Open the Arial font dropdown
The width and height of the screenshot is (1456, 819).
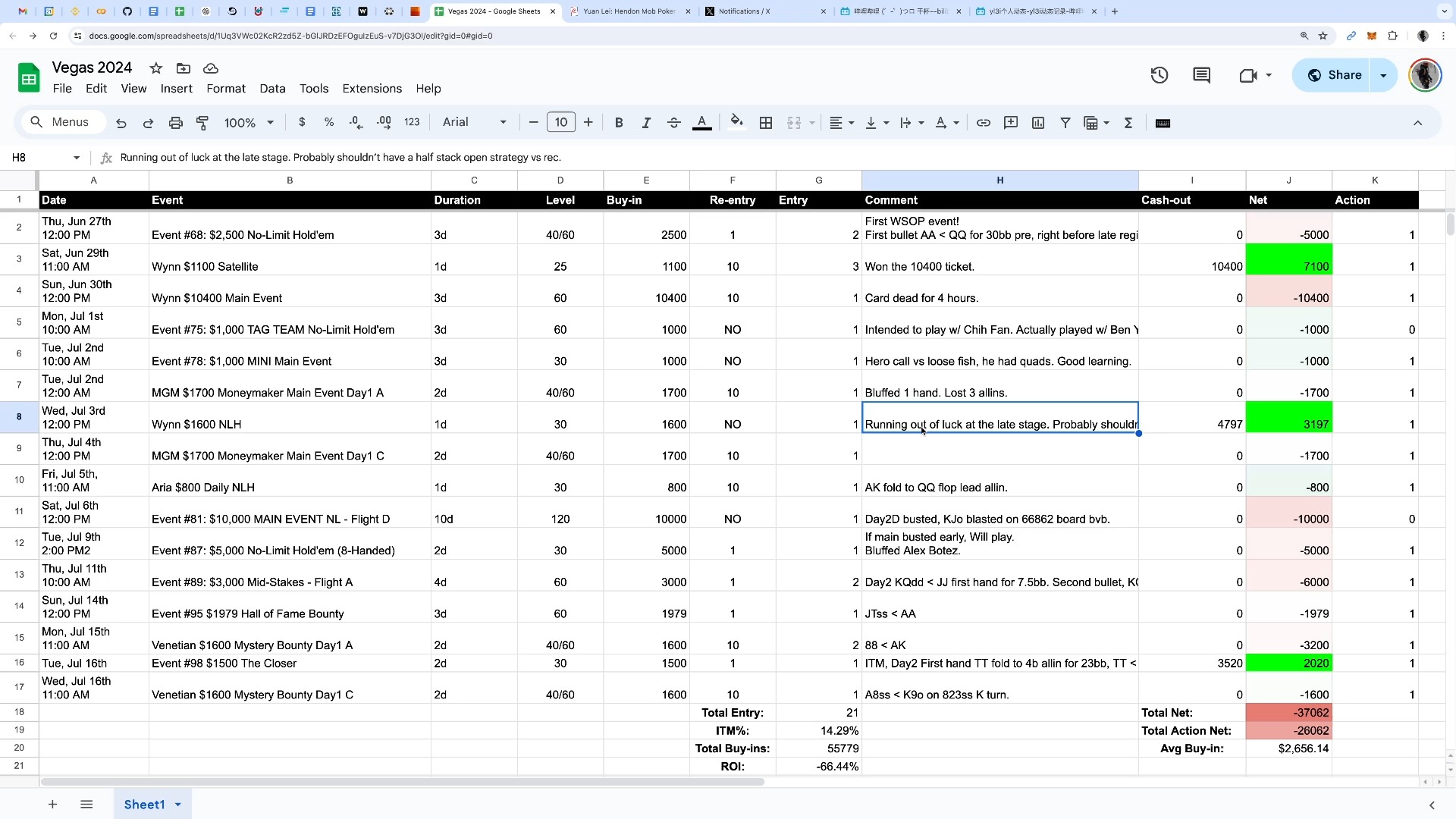[475, 122]
